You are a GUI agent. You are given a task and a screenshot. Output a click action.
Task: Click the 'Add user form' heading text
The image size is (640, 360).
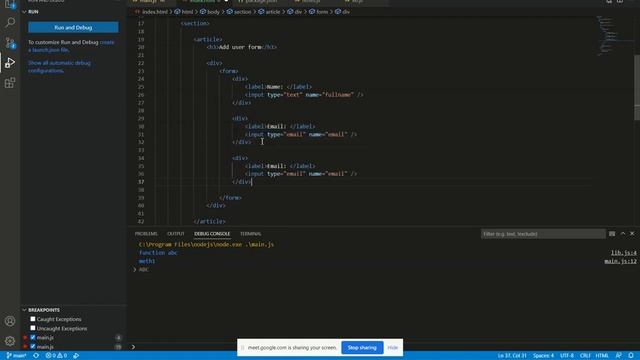tap(240, 47)
